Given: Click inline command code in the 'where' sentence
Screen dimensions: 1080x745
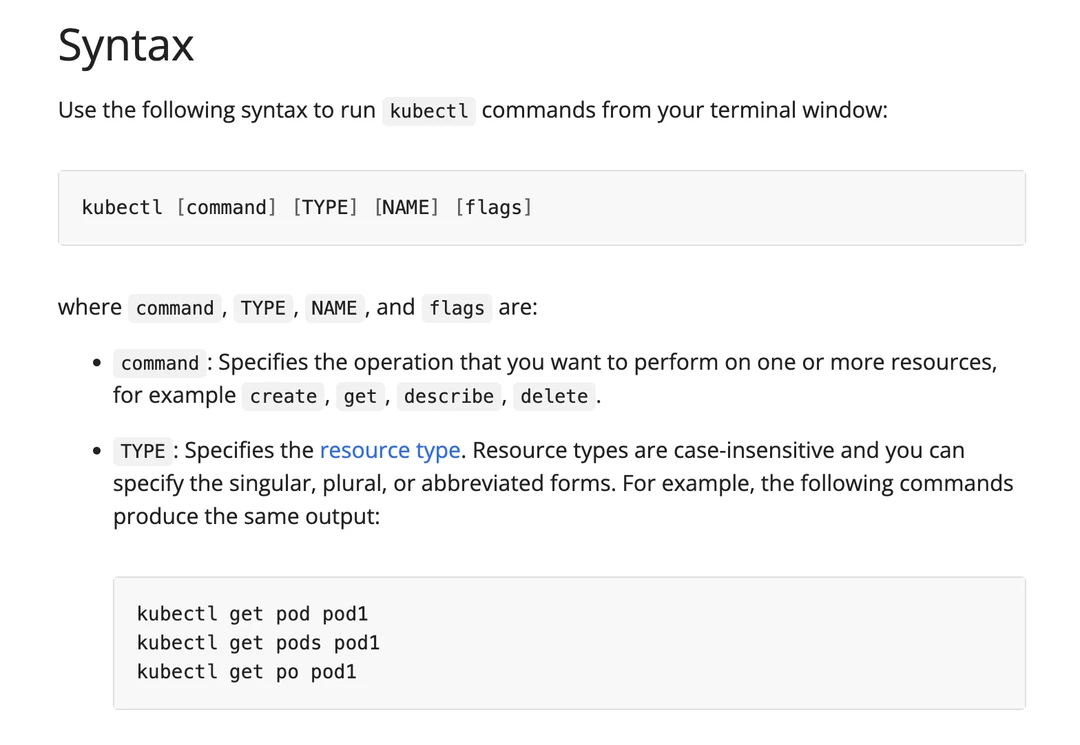Looking at the screenshot, I should tap(175, 308).
